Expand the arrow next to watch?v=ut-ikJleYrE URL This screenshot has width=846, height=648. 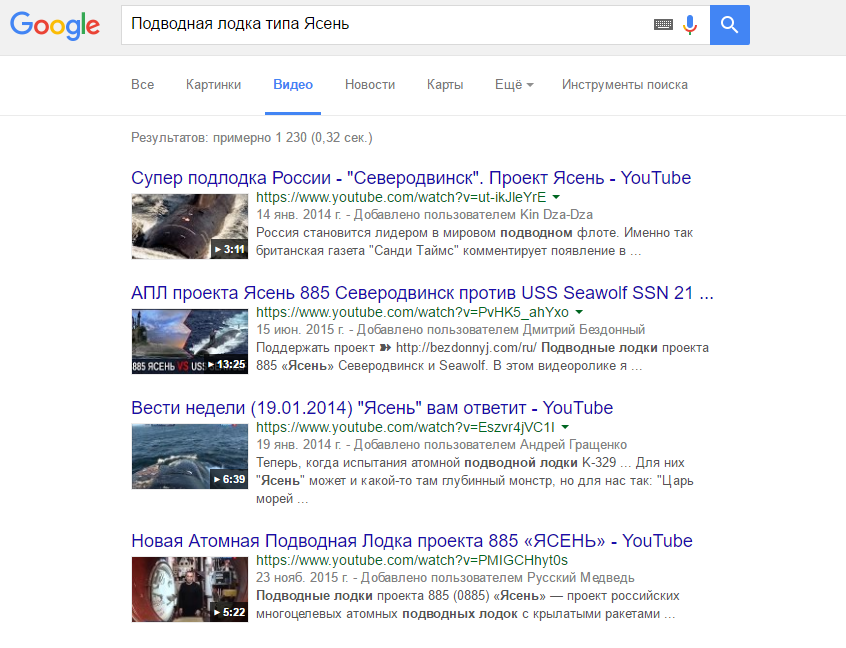click(556, 197)
